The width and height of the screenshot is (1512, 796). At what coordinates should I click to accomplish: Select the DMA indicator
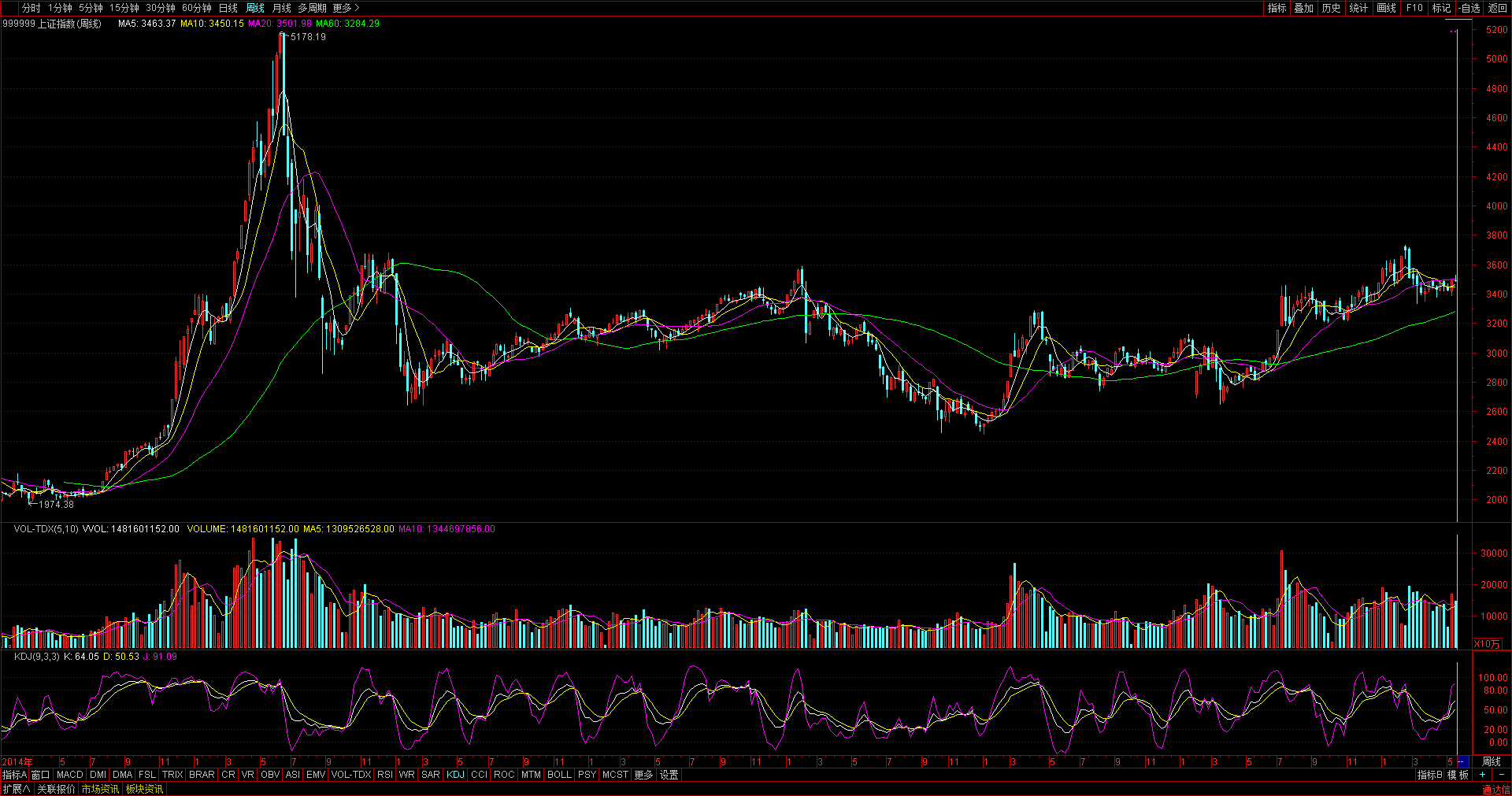pyautogui.click(x=122, y=775)
